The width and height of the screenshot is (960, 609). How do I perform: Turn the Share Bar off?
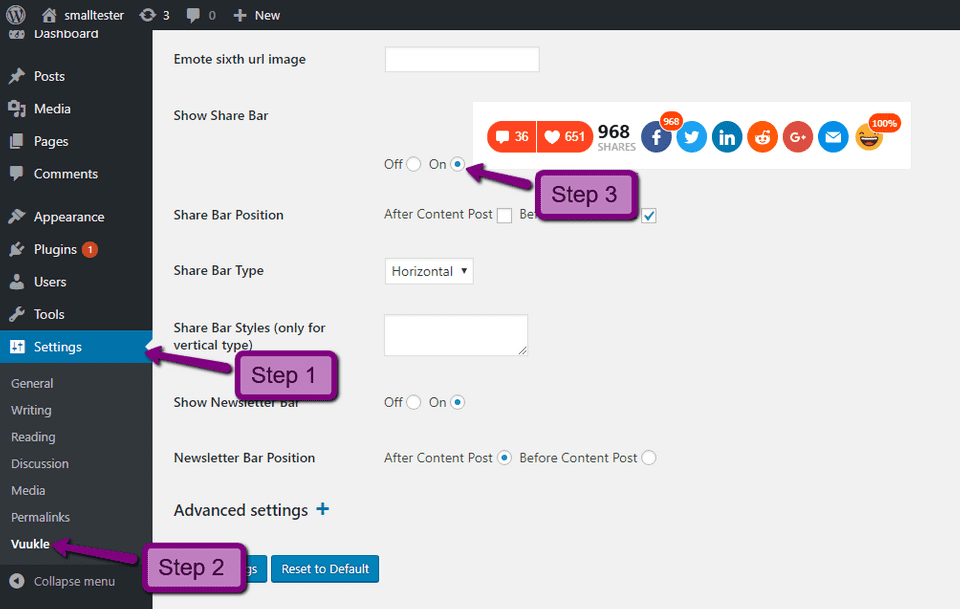pos(412,164)
